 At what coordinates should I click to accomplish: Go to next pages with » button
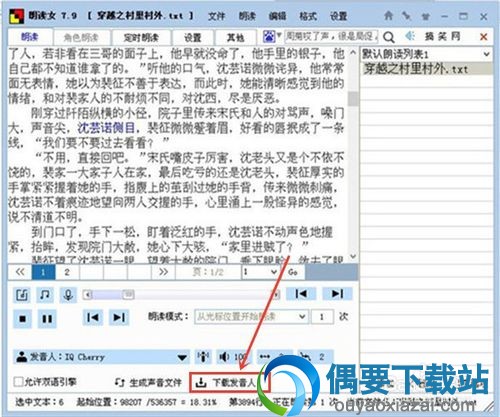point(163,272)
